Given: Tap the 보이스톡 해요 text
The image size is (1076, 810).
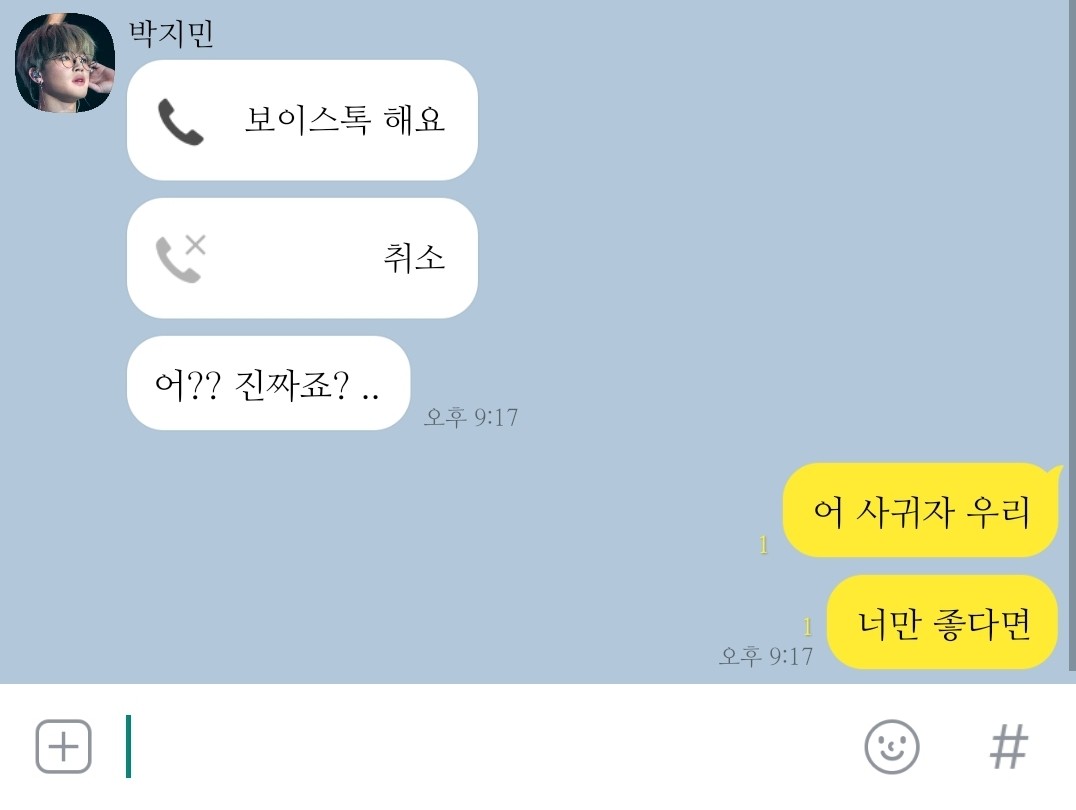Looking at the screenshot, I should click(344, 119).
